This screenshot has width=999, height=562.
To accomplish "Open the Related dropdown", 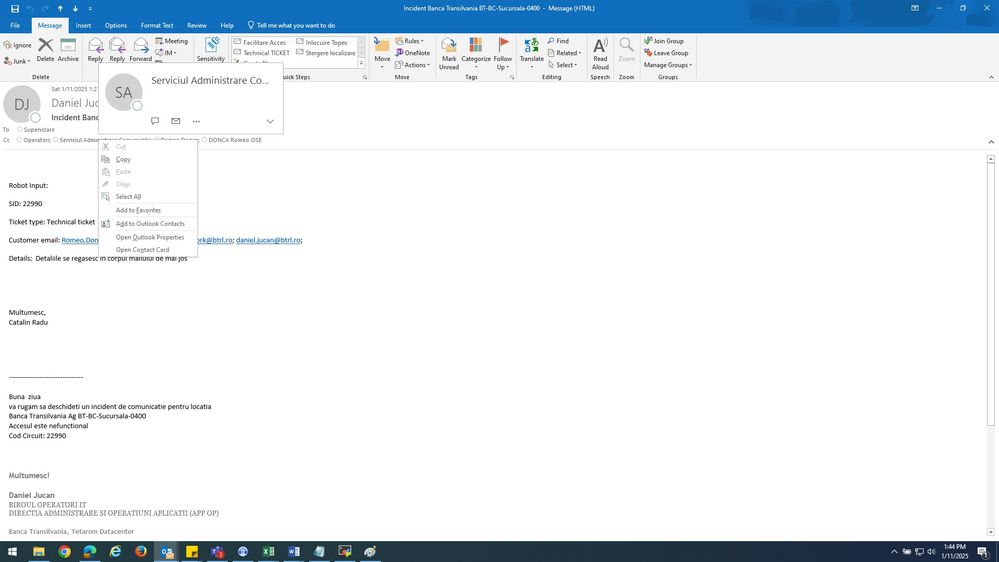I will coord(564,53).
